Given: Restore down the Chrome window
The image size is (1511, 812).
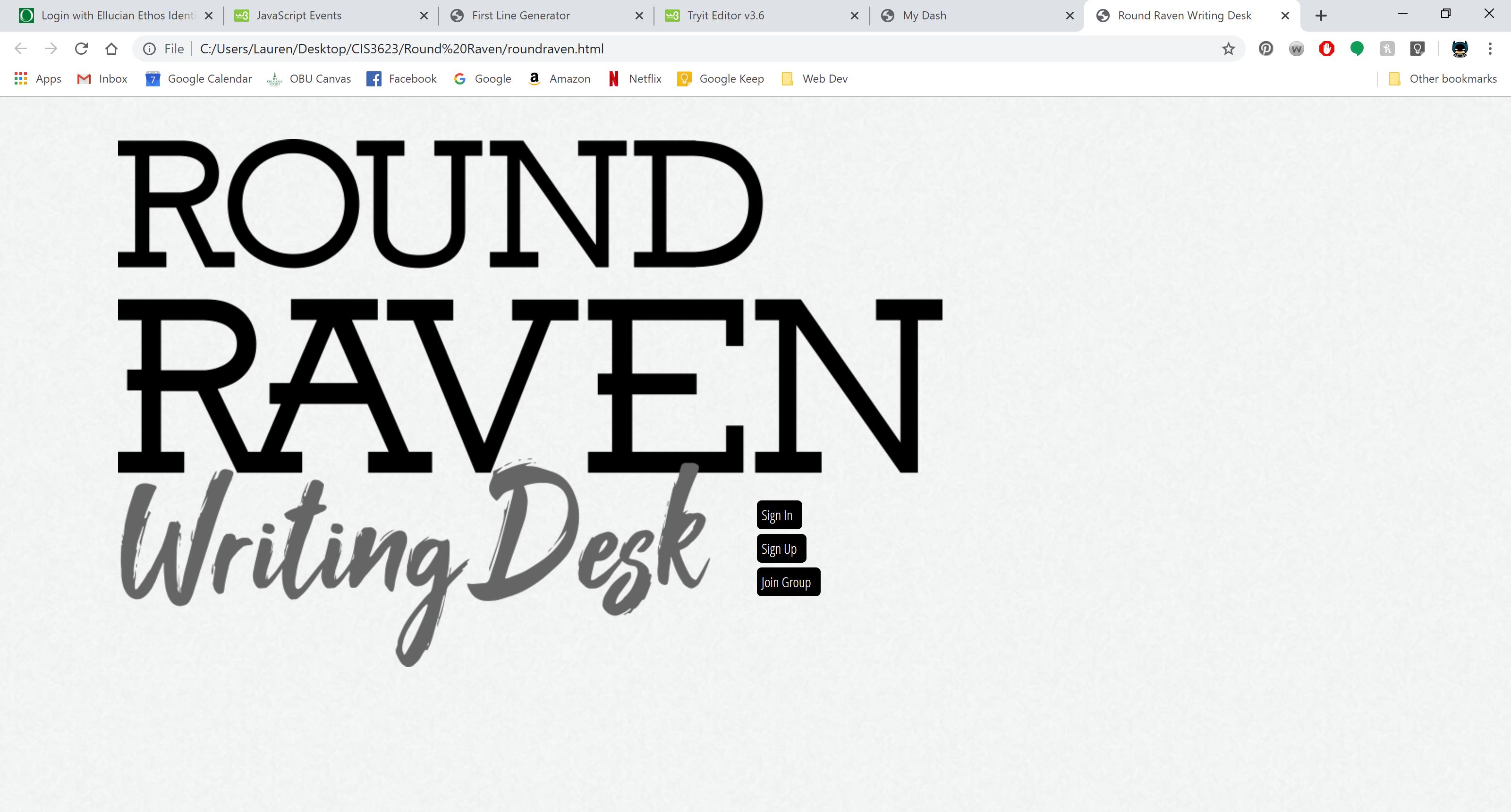Looking at the screenshot, I should click(1446, 14).
